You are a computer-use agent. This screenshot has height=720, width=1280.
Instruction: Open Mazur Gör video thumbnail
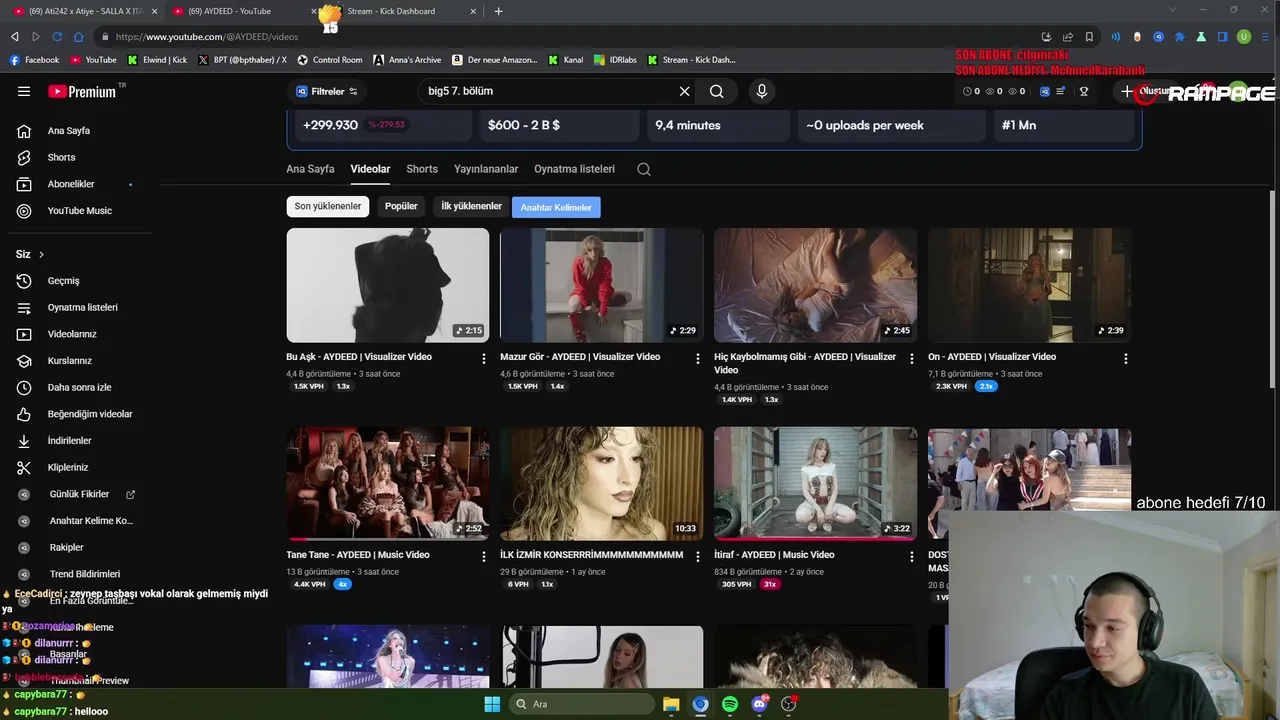(602, 285)
